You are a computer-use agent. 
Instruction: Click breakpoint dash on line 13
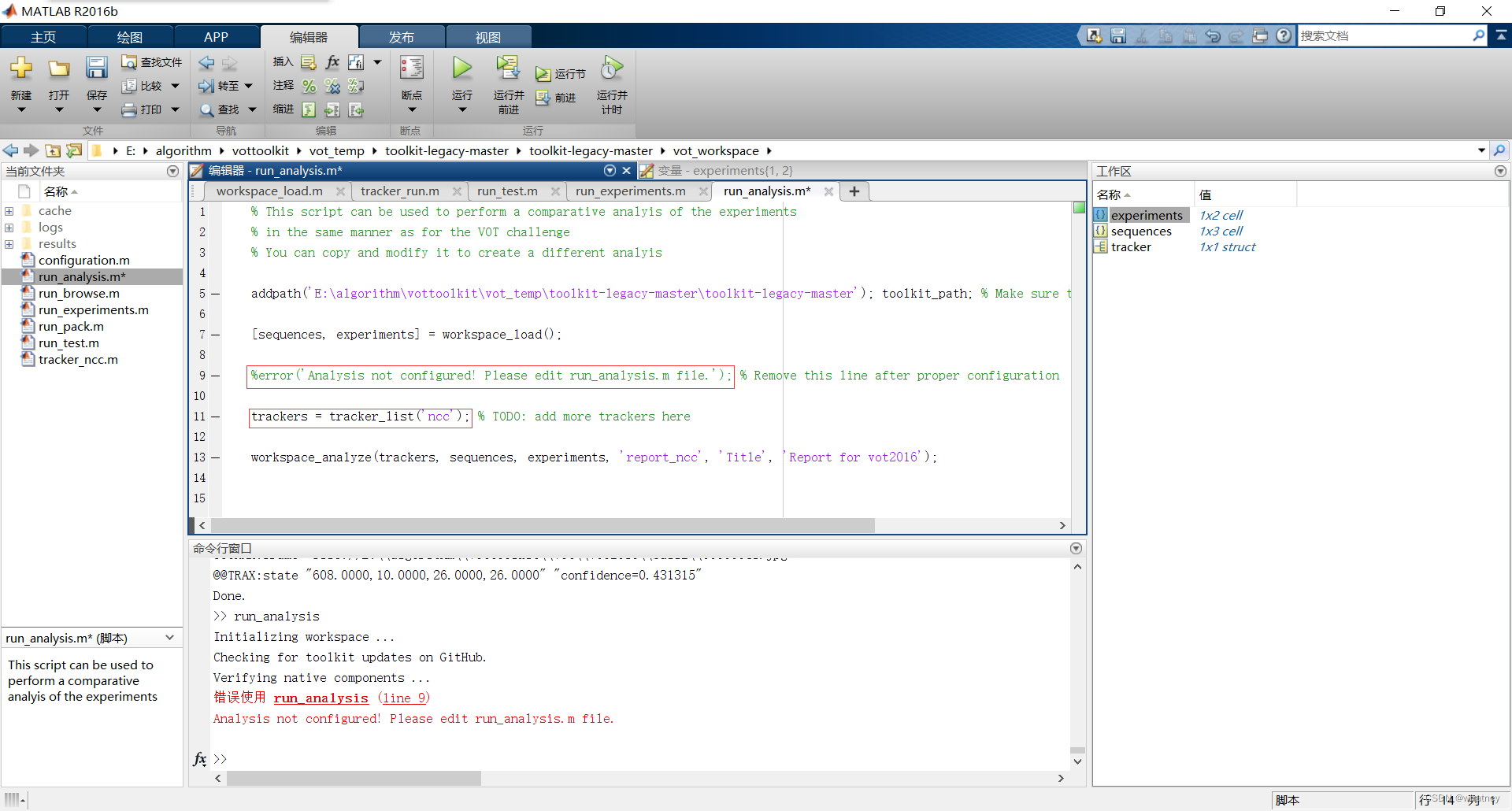click(215, 457)
